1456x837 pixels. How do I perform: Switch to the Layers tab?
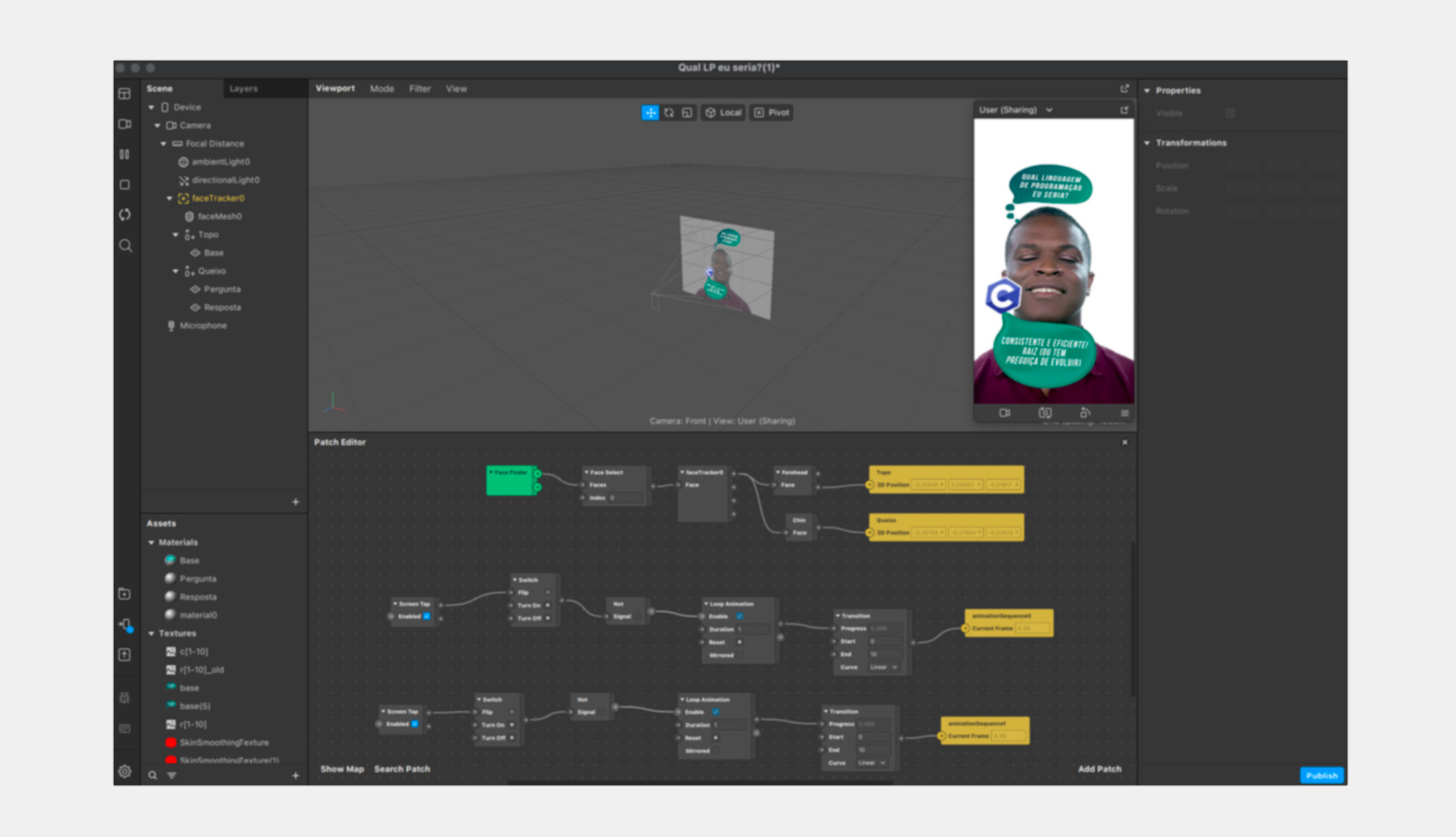pos(243,89)
